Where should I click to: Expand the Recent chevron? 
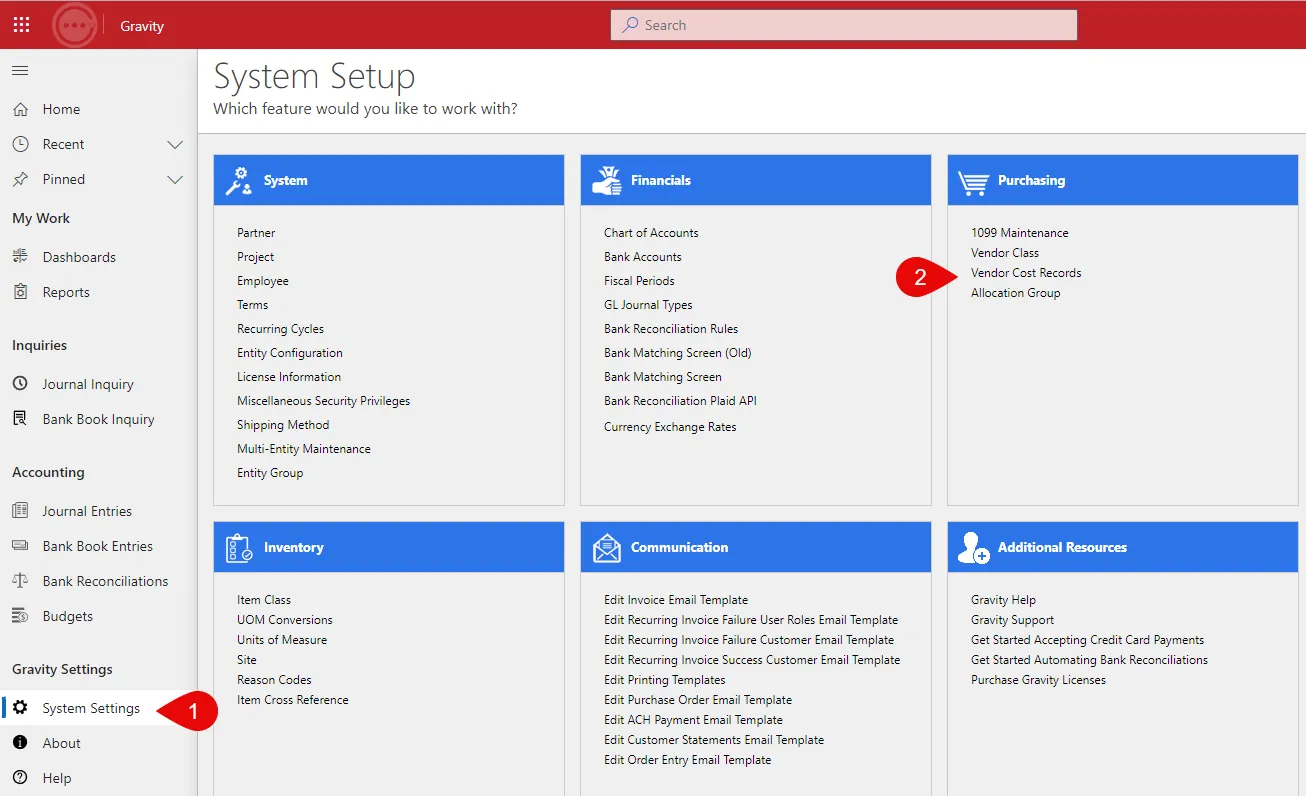coord(175,144)
